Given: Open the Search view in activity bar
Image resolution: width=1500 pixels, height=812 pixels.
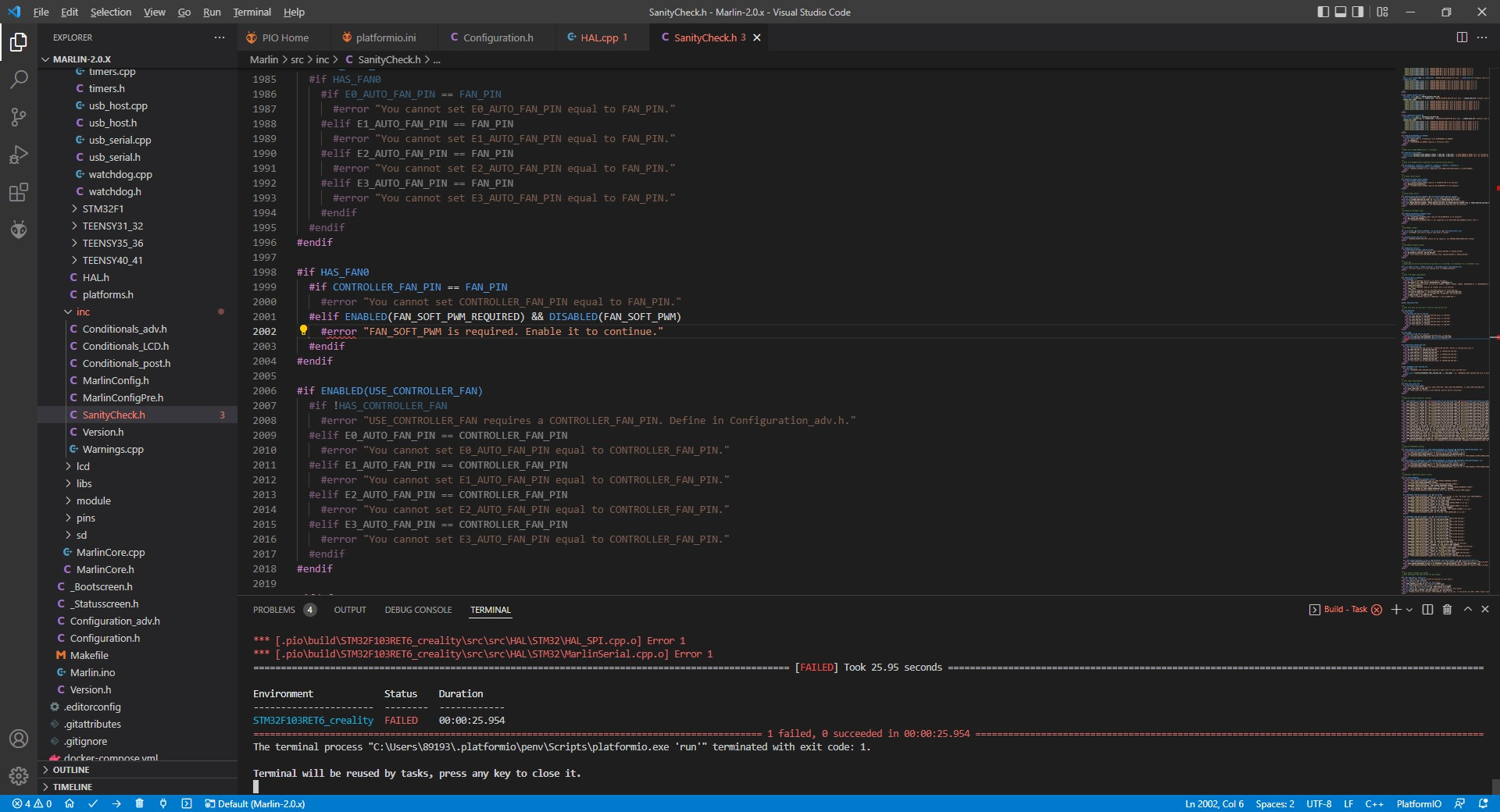Looking at the screenshot, I should pos(19,79).
